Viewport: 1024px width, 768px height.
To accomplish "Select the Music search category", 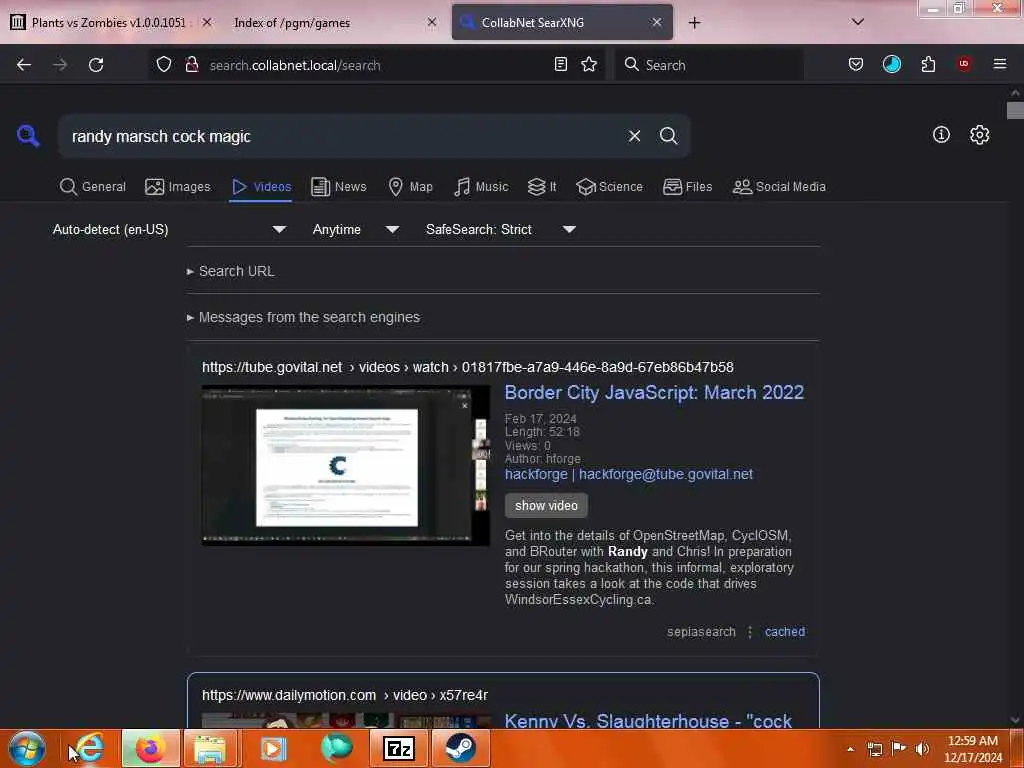I will pyautogui.click(x=481, y=187).
